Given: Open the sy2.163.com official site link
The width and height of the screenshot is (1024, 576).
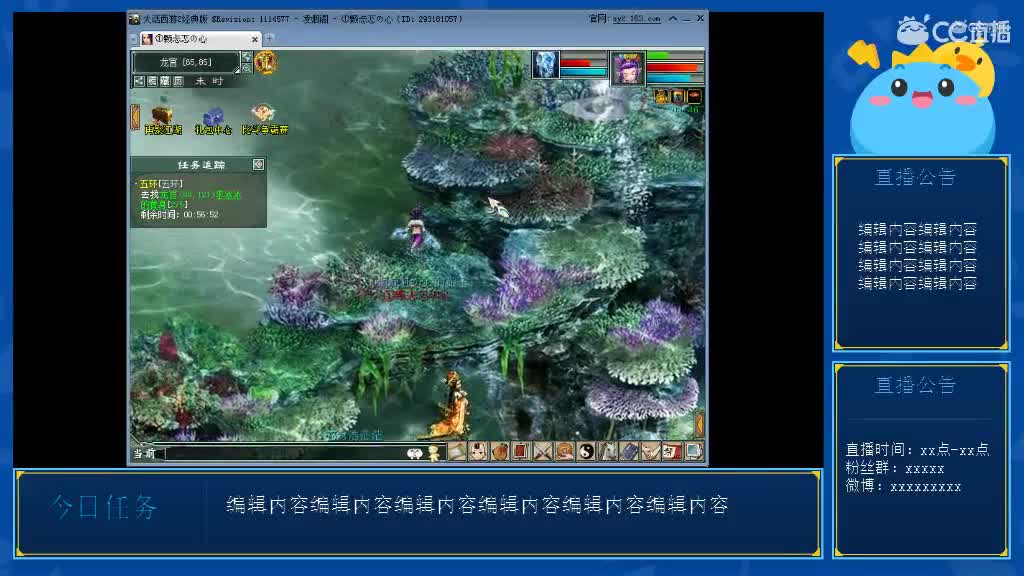Looking at the screenshot, I should tap(636, 19).
